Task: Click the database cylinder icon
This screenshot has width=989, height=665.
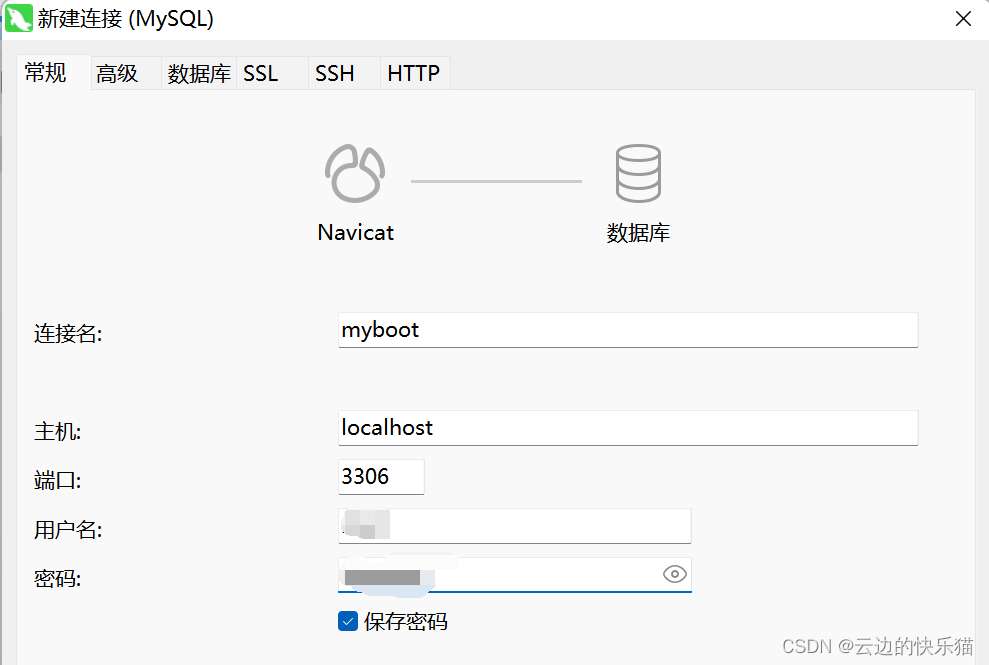Action: [638, 174]
